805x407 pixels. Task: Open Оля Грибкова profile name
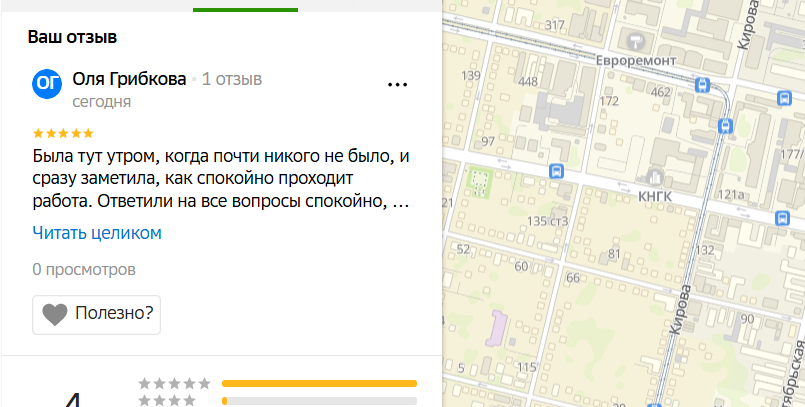129,79
